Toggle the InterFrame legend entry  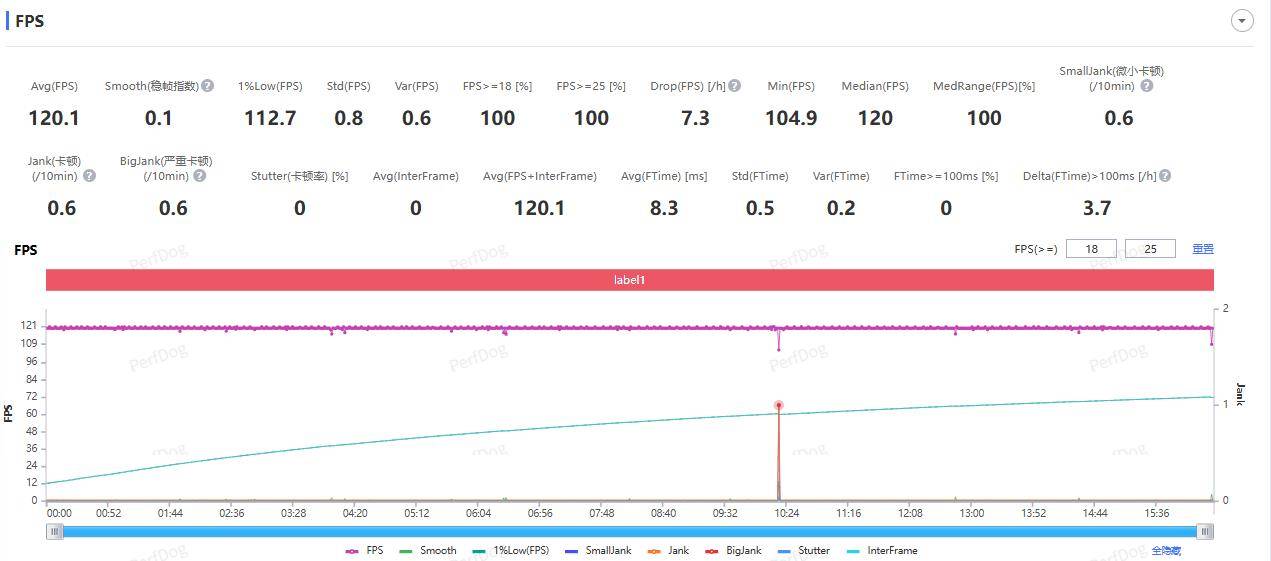tap(882, 551)
